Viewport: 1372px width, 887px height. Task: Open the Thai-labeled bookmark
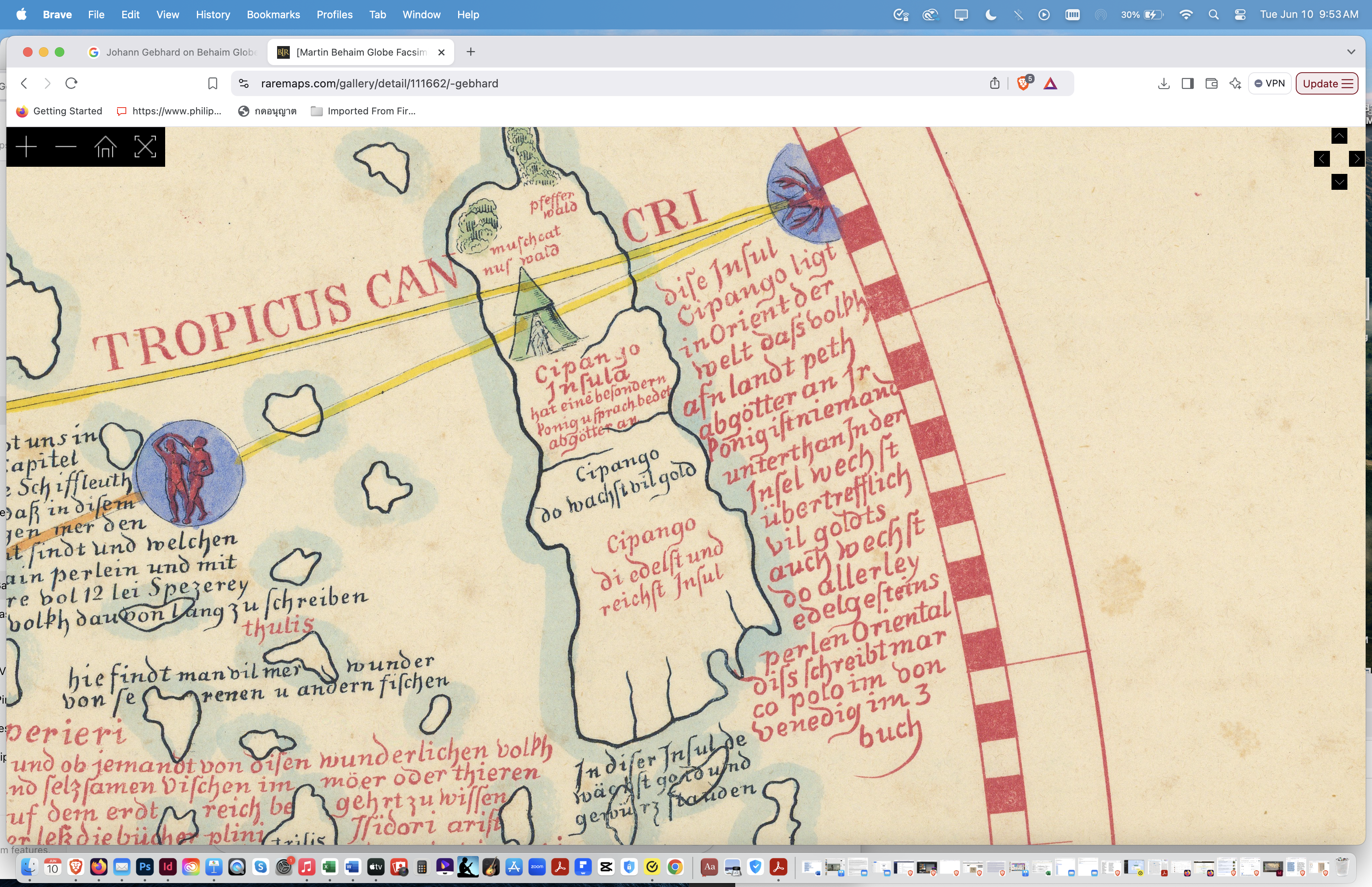tap(268, 111)
